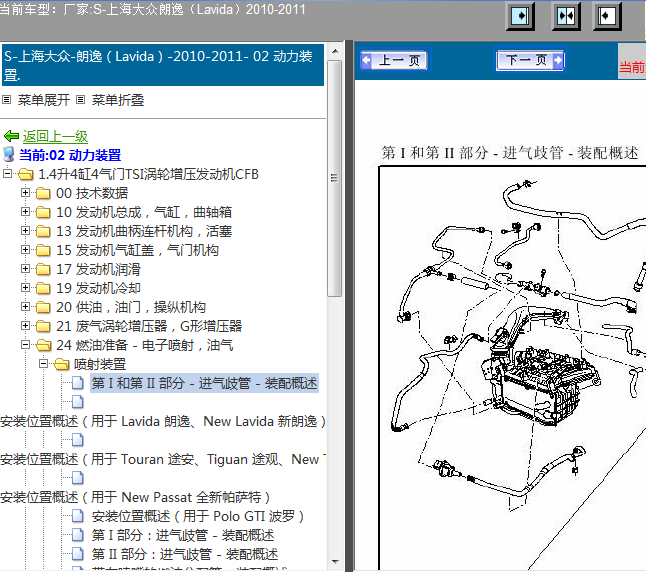Image resolution: width=646 pixels, height=572 pixels.
Task: Click folder icon of 17 发动机润滑
Action: coord(43,269)
